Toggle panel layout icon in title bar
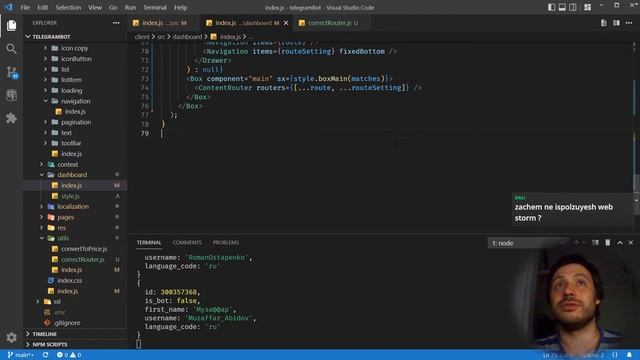The height and width of the screenshot is (360, 640). 562,7
